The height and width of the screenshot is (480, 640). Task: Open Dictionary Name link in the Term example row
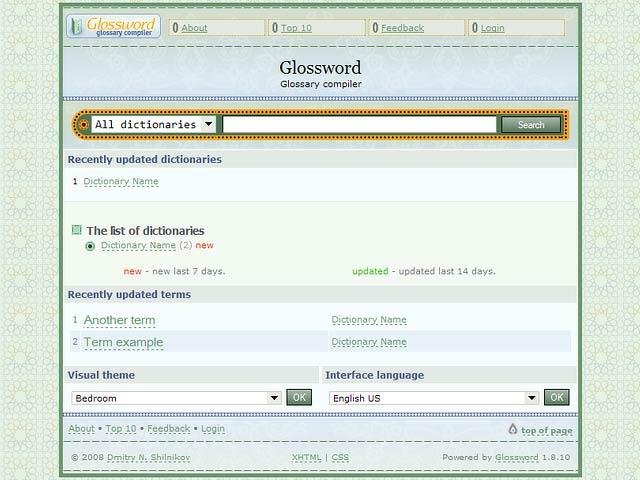(x=369, y=342)
